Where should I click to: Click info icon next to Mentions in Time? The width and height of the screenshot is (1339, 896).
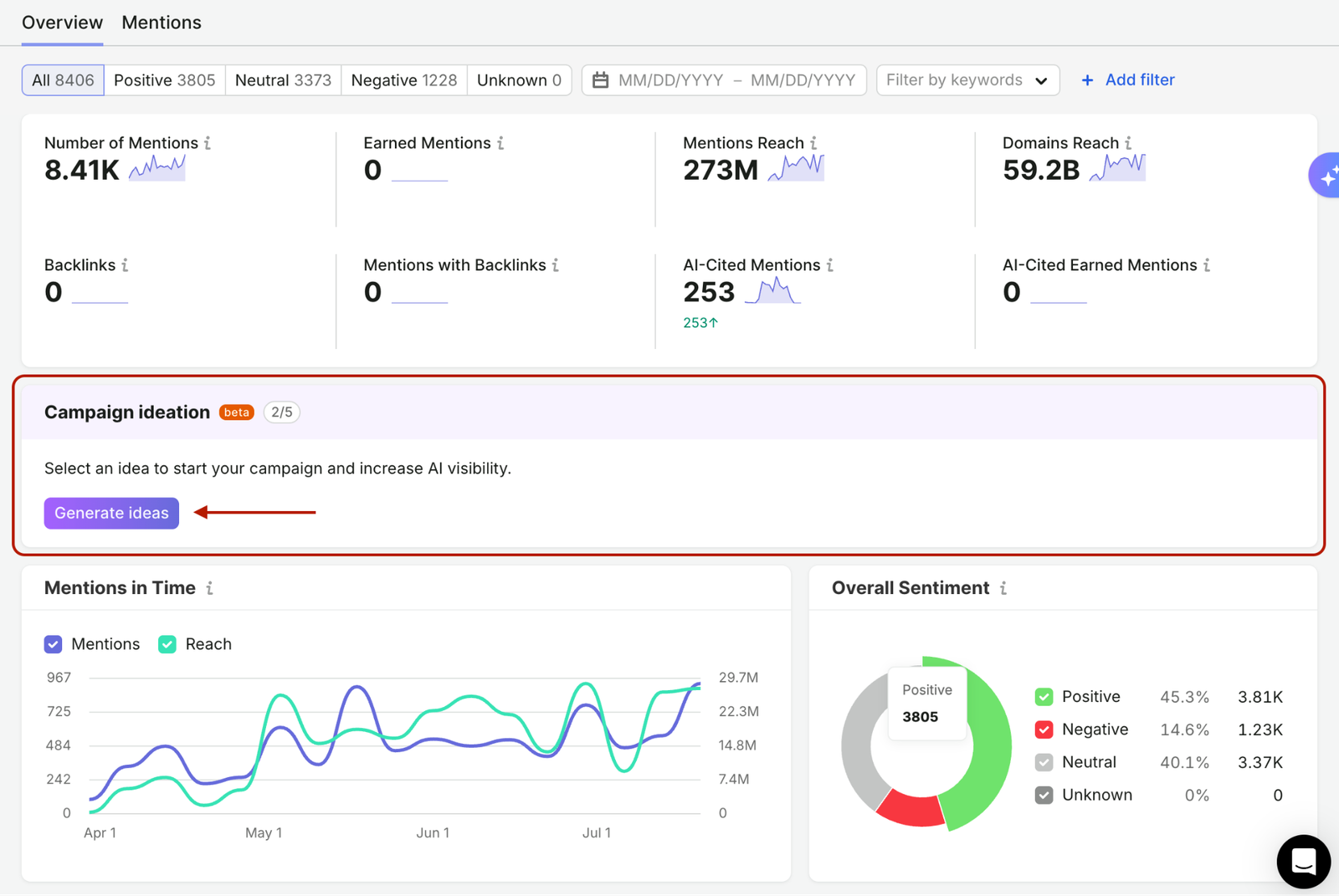click(x=209, y=588)
